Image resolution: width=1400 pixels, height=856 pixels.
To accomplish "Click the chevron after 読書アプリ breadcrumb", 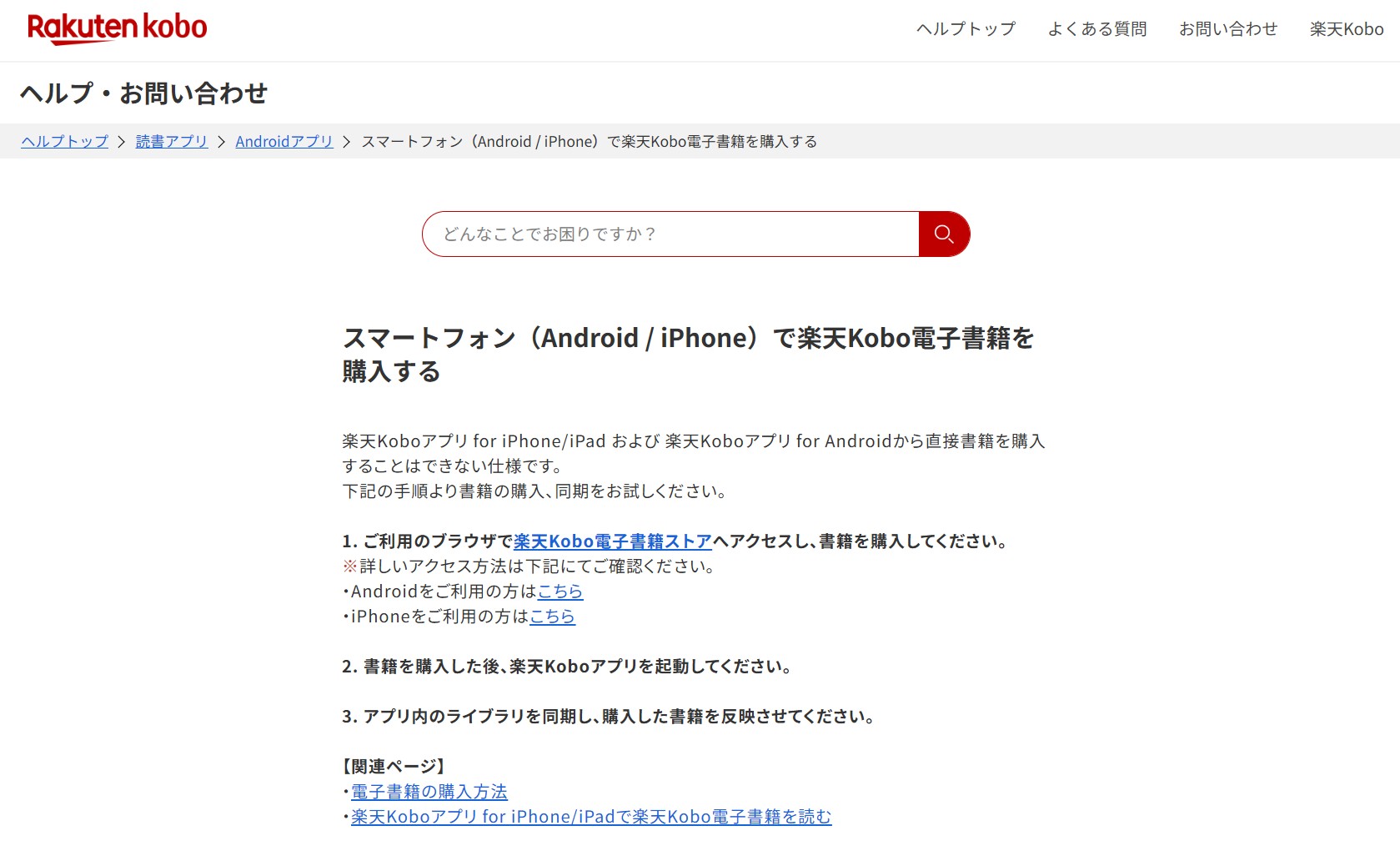I will coord(222,142).
